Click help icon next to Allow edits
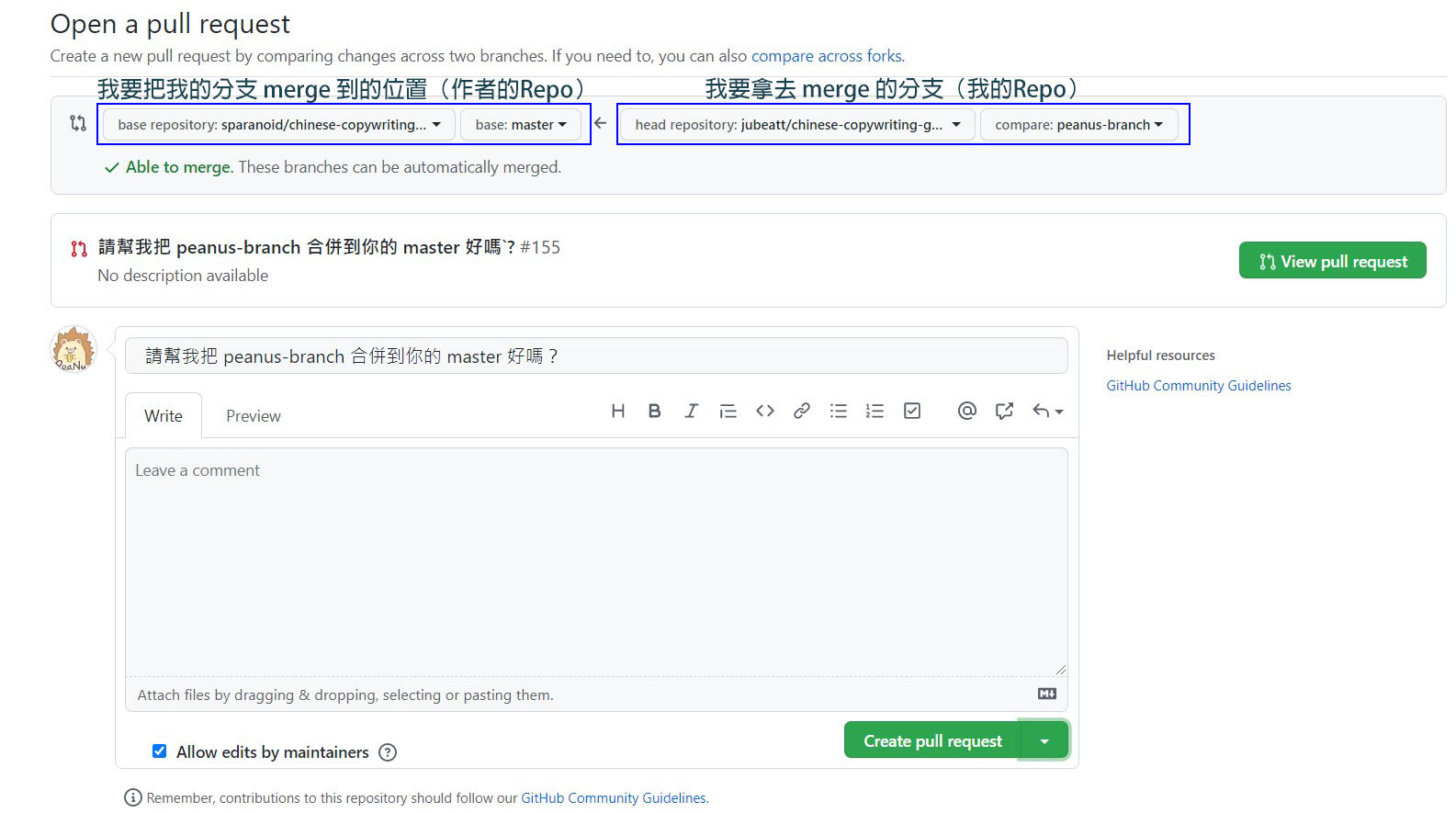This screenshot has height=813, width=1456. [x=388, y=752]
